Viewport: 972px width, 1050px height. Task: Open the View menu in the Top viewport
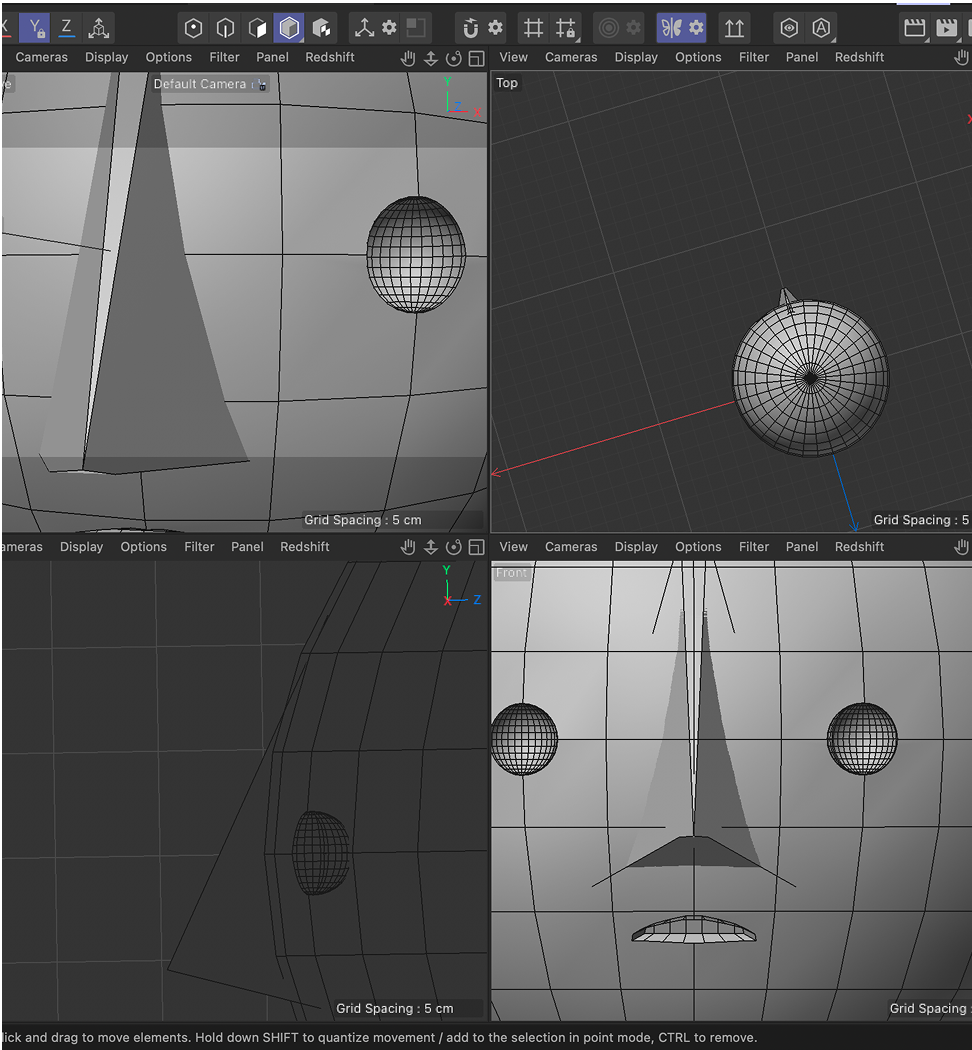[x=513, y=57]
